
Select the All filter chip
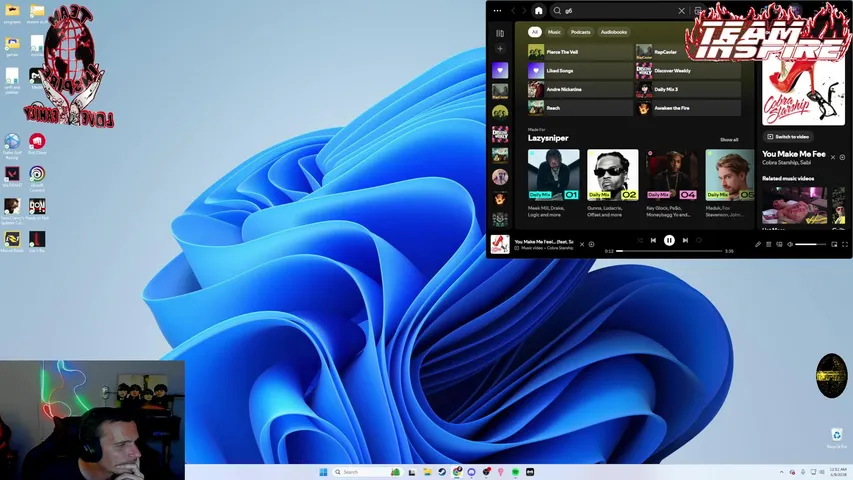[535, 32]
